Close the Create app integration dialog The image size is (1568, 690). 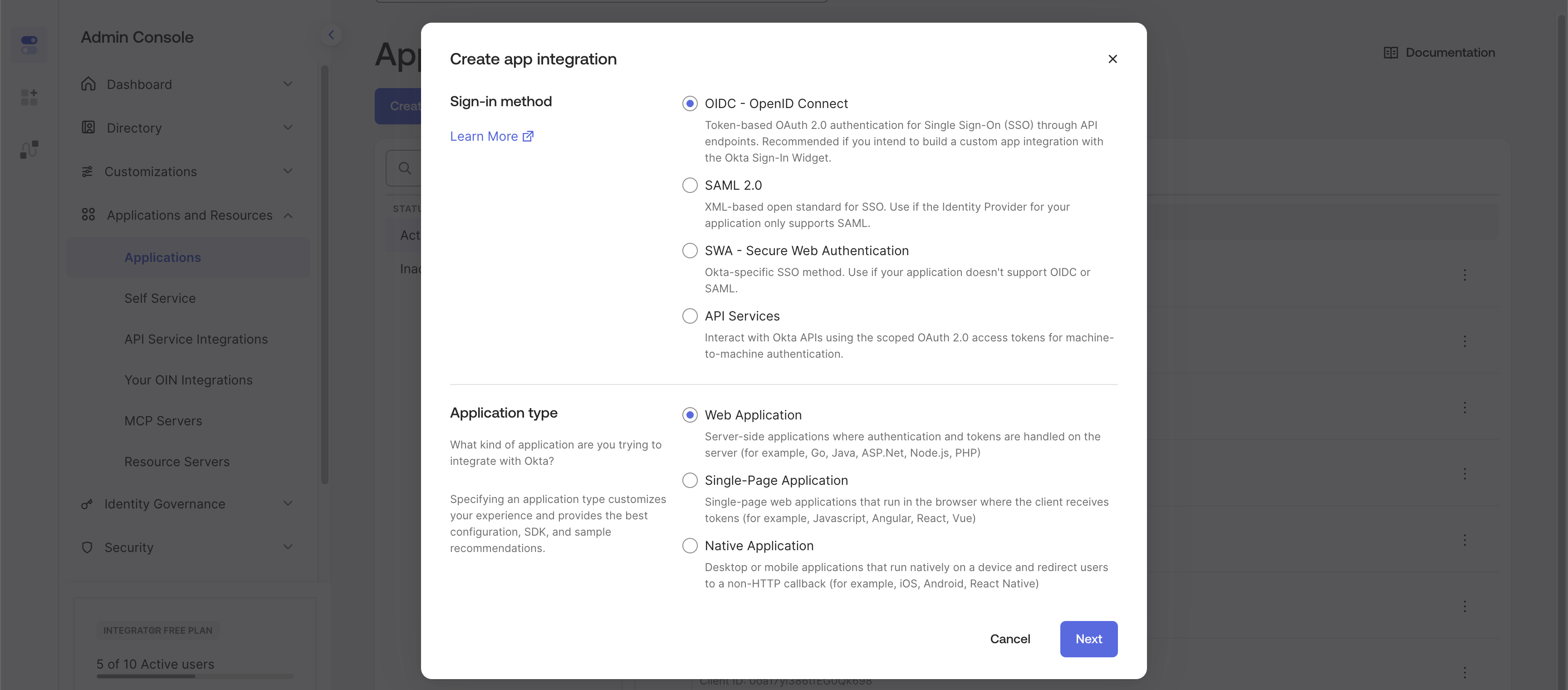click(x=1112, y=59)
